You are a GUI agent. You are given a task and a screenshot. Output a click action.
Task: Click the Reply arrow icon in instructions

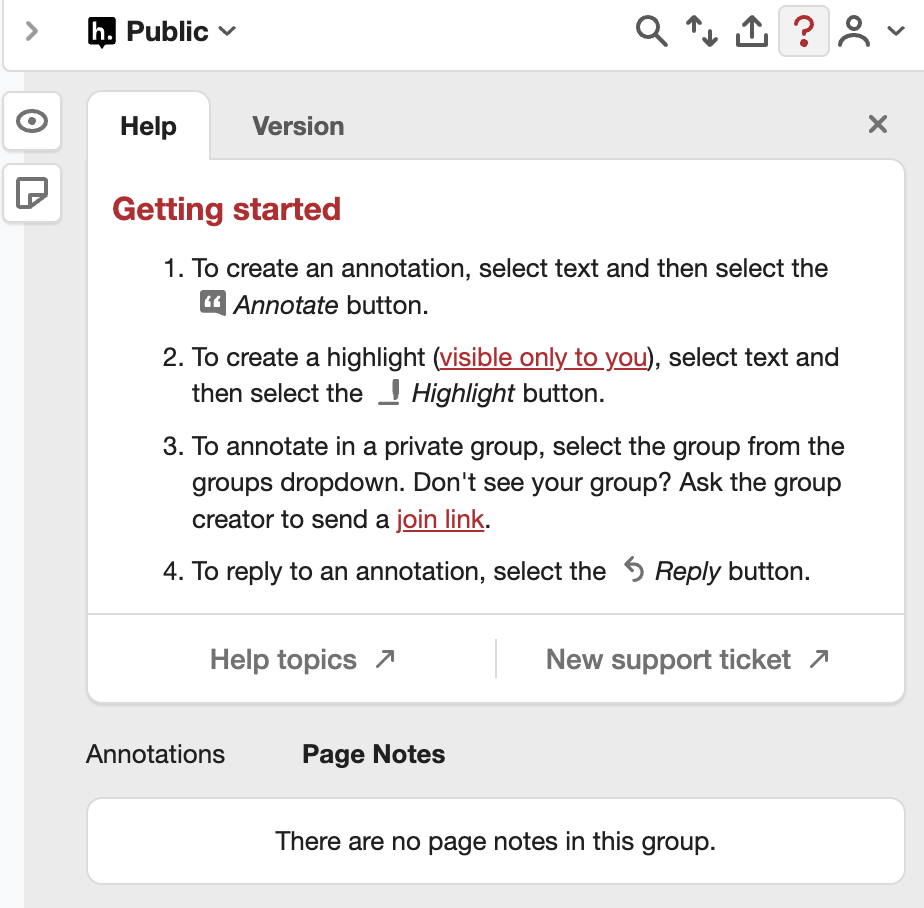click(x=634, y=570)
